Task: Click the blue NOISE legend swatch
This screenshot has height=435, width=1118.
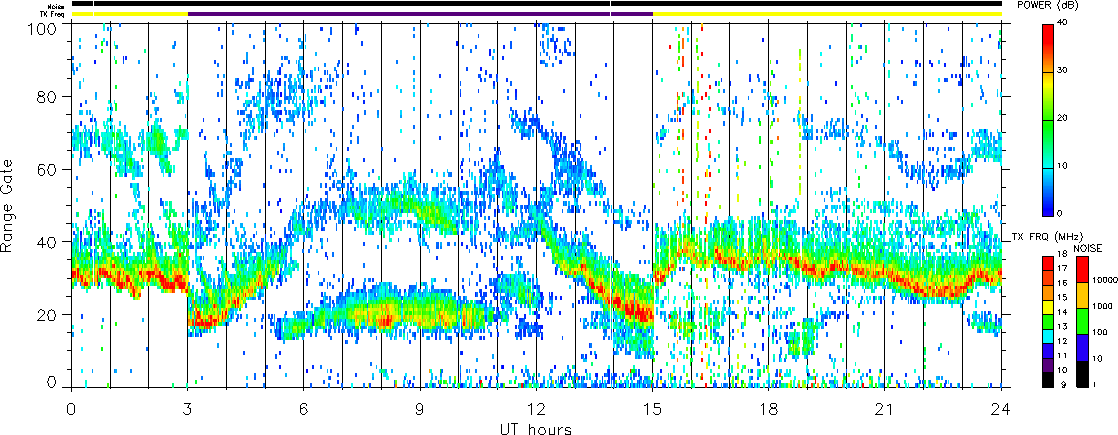Action: tap(1082, 347)
